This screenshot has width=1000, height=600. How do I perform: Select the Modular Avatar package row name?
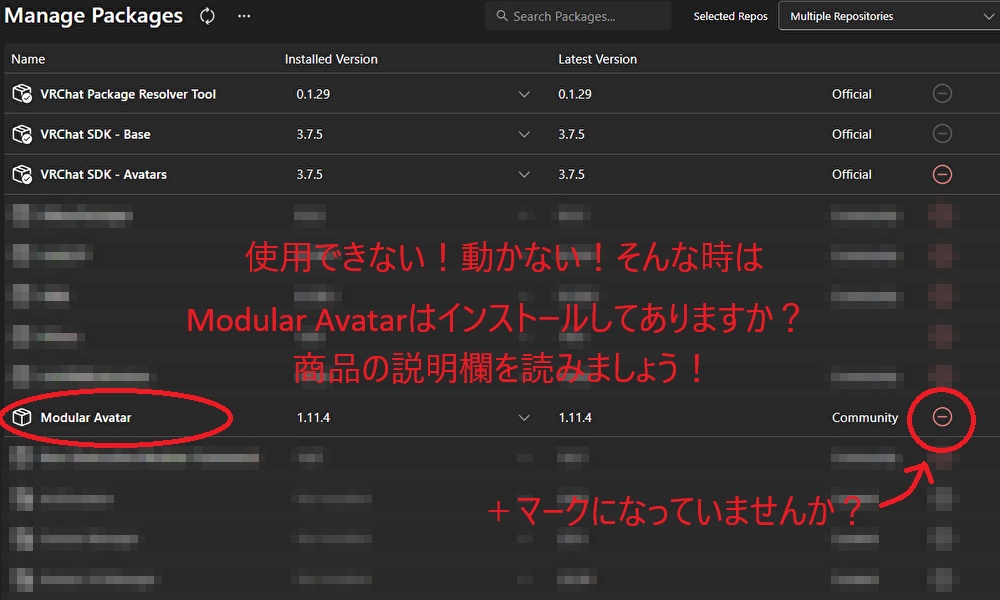86,418
